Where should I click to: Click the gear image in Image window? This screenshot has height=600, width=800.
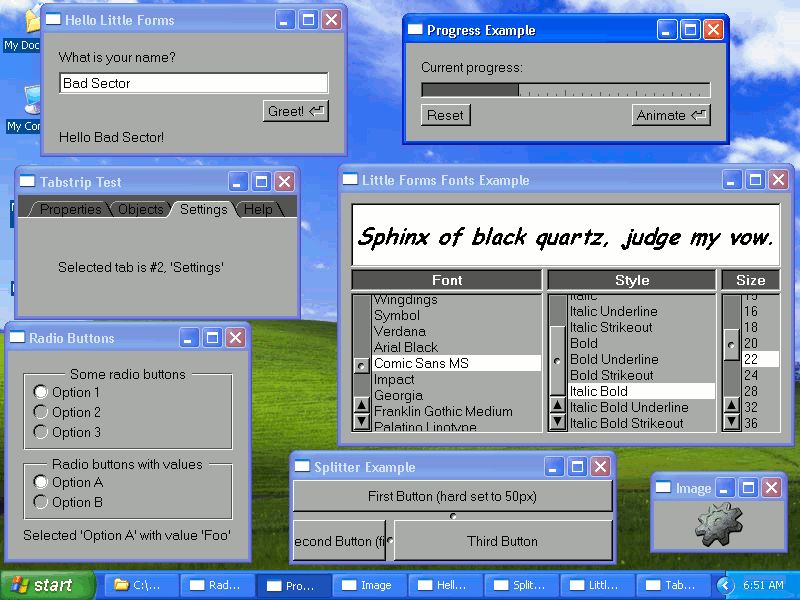point(719,525)
